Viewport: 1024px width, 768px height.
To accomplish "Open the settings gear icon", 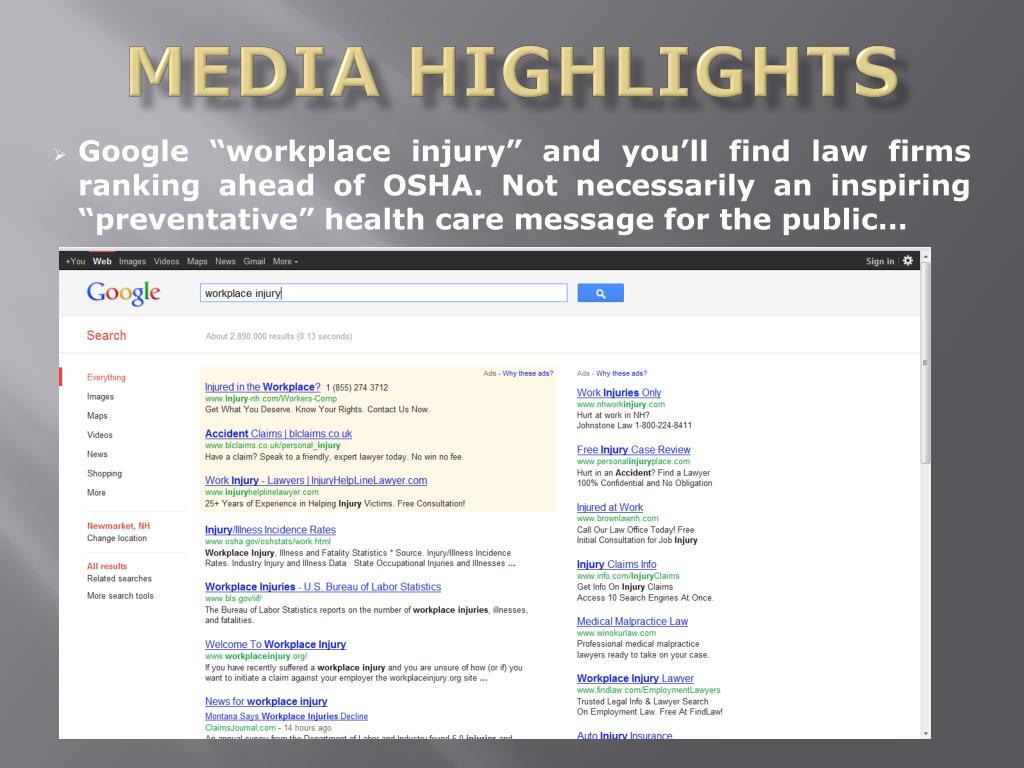I will [x=908, y=261].
